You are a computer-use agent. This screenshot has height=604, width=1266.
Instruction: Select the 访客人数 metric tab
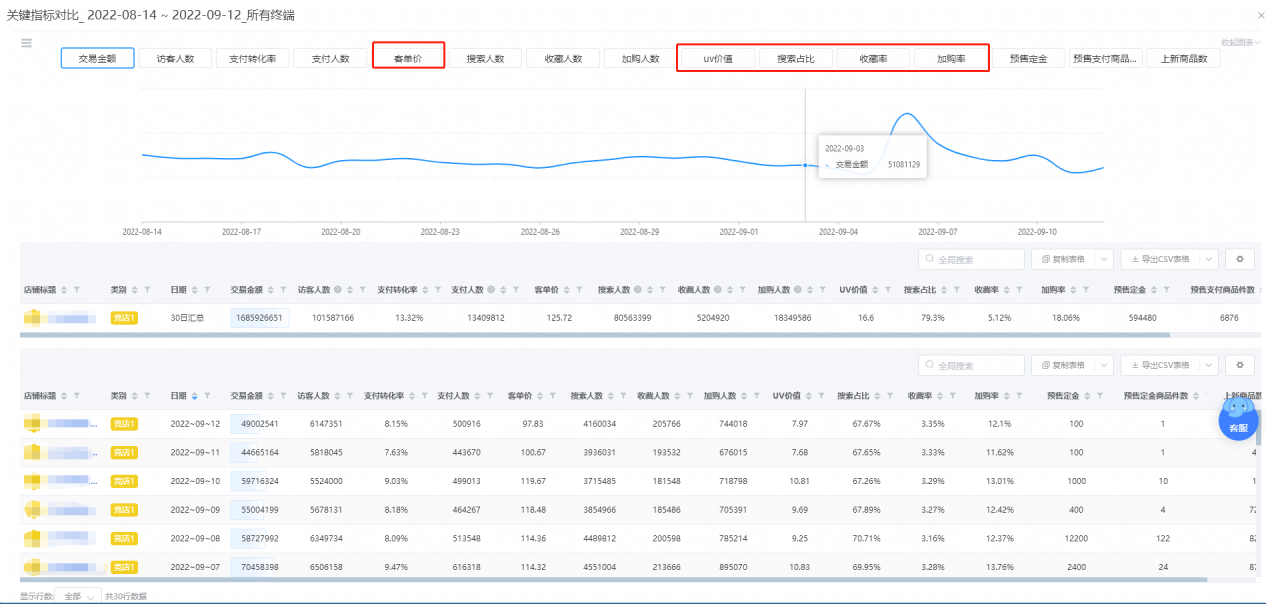click(x=175, y=59)
